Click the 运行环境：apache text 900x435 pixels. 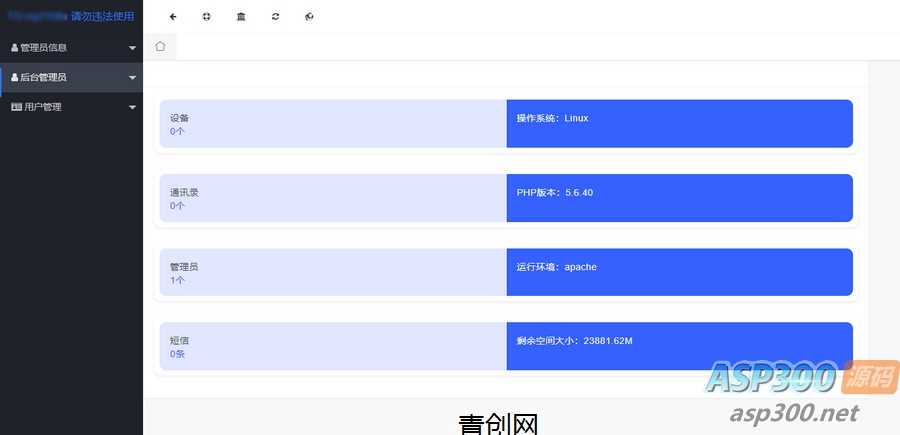[x=556, y=267]
